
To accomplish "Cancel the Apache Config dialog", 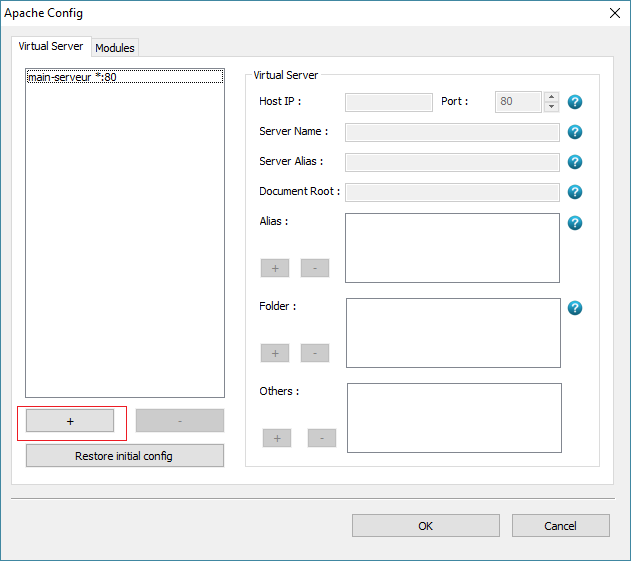I will click(x=560, y=526).
